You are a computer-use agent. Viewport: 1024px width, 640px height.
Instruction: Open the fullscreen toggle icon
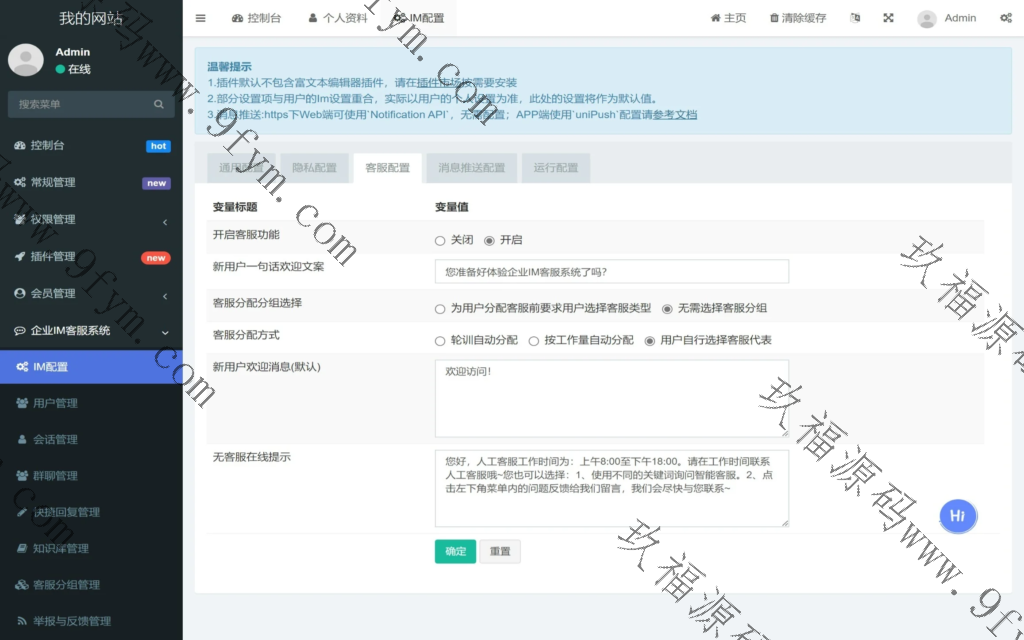click(888, 18)
